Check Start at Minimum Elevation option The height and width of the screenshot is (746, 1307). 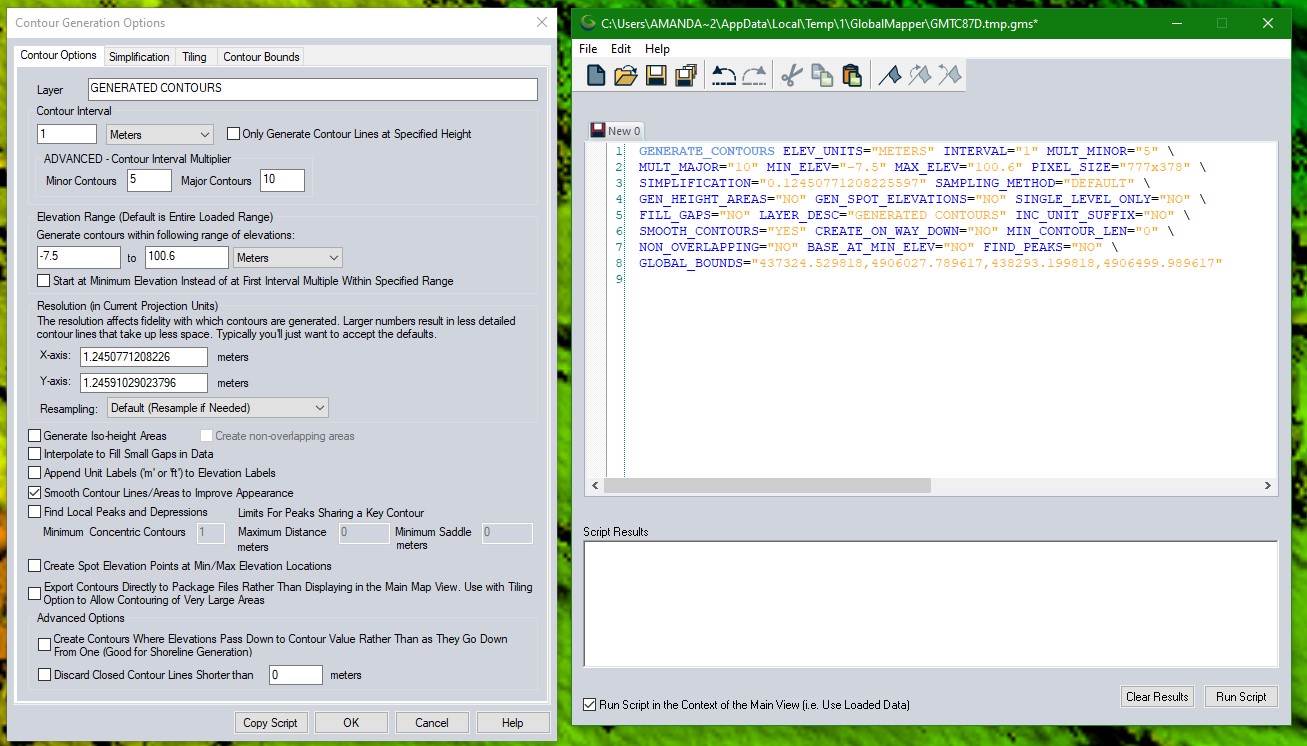[x=43, y=281]
